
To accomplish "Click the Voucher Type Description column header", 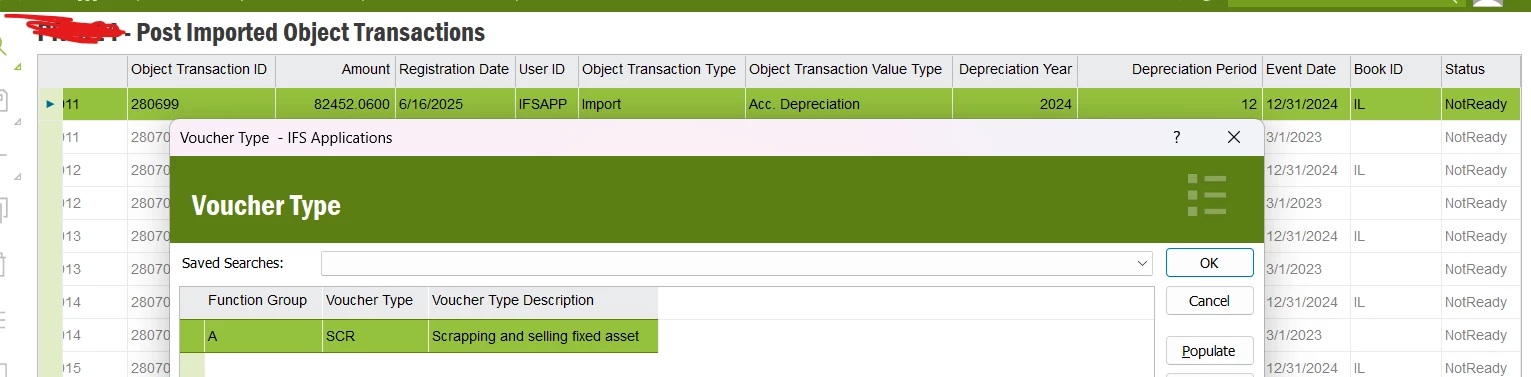I will point(543,301).
